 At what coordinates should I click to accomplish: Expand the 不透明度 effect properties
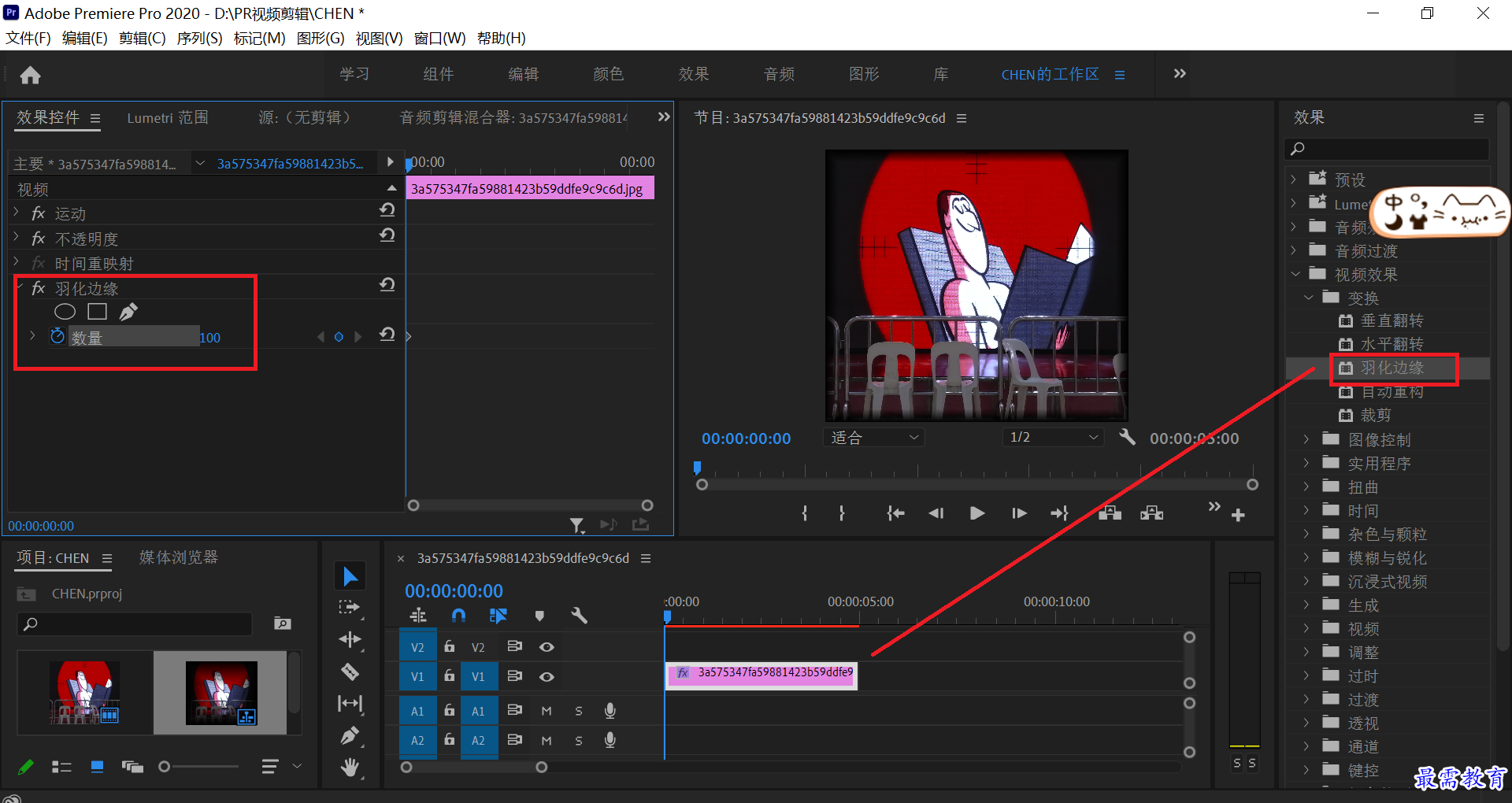(x=17, y=238)
